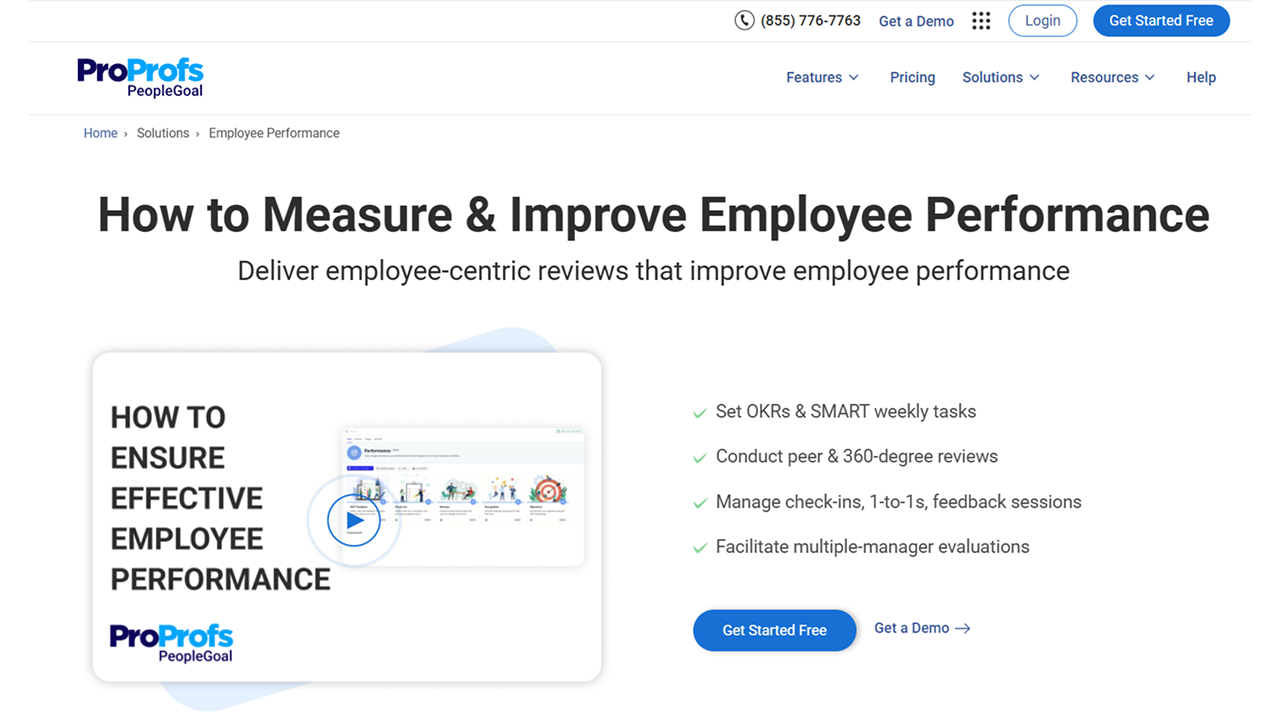Open the Help menu item

[x=1201, y=77]
